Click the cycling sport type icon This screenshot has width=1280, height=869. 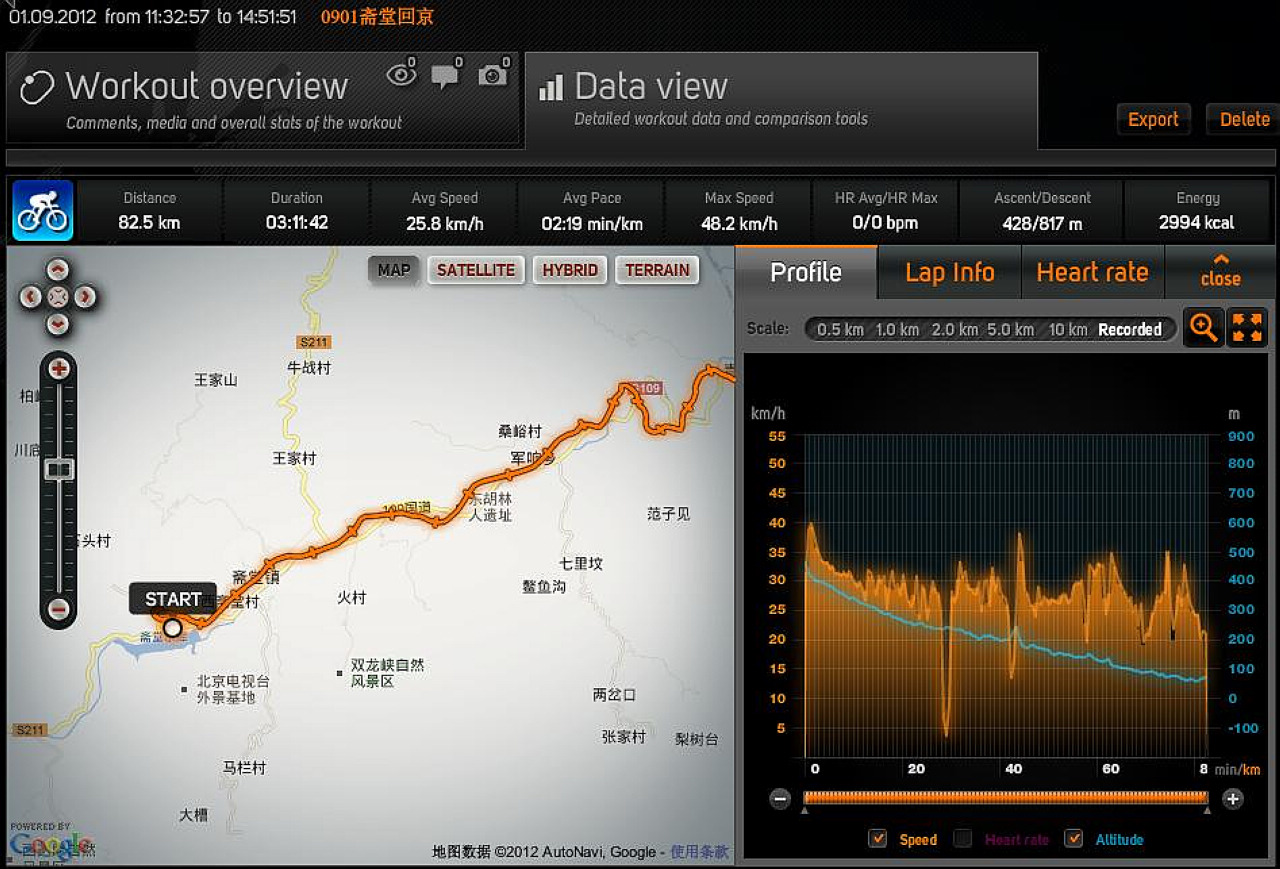(x=43, y=211)
